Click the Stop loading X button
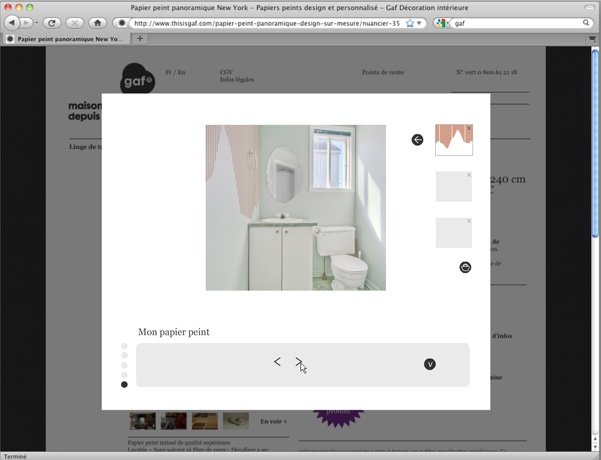Image resolution: width=601 pixels, height=460 pixels. [74, 23]
